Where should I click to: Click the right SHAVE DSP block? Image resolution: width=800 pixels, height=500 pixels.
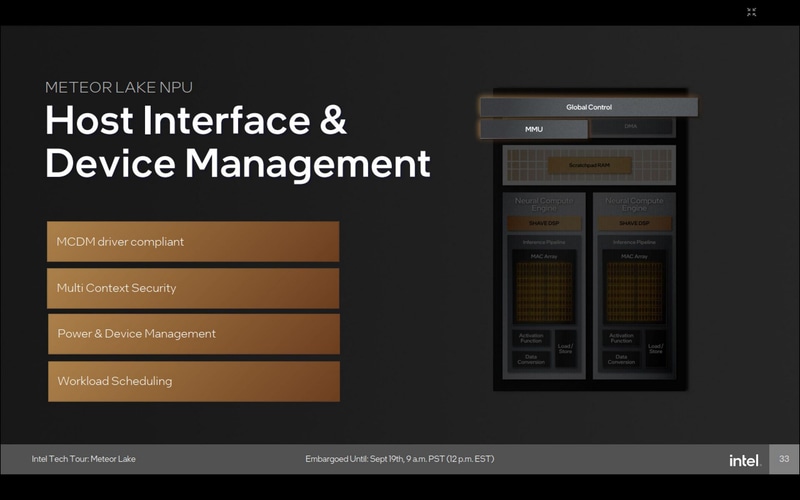(634, 223)
